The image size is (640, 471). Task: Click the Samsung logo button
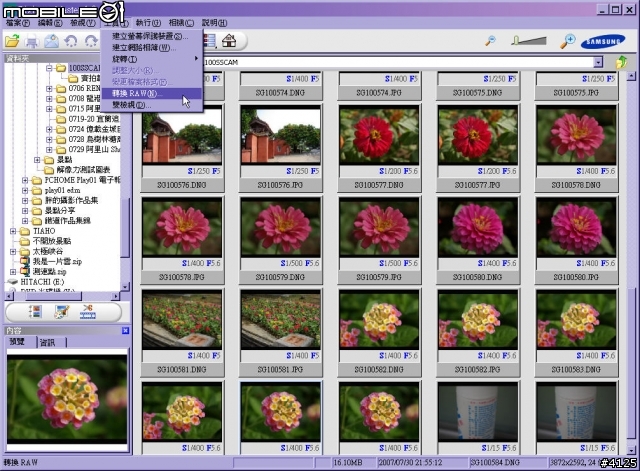[603, 41]
